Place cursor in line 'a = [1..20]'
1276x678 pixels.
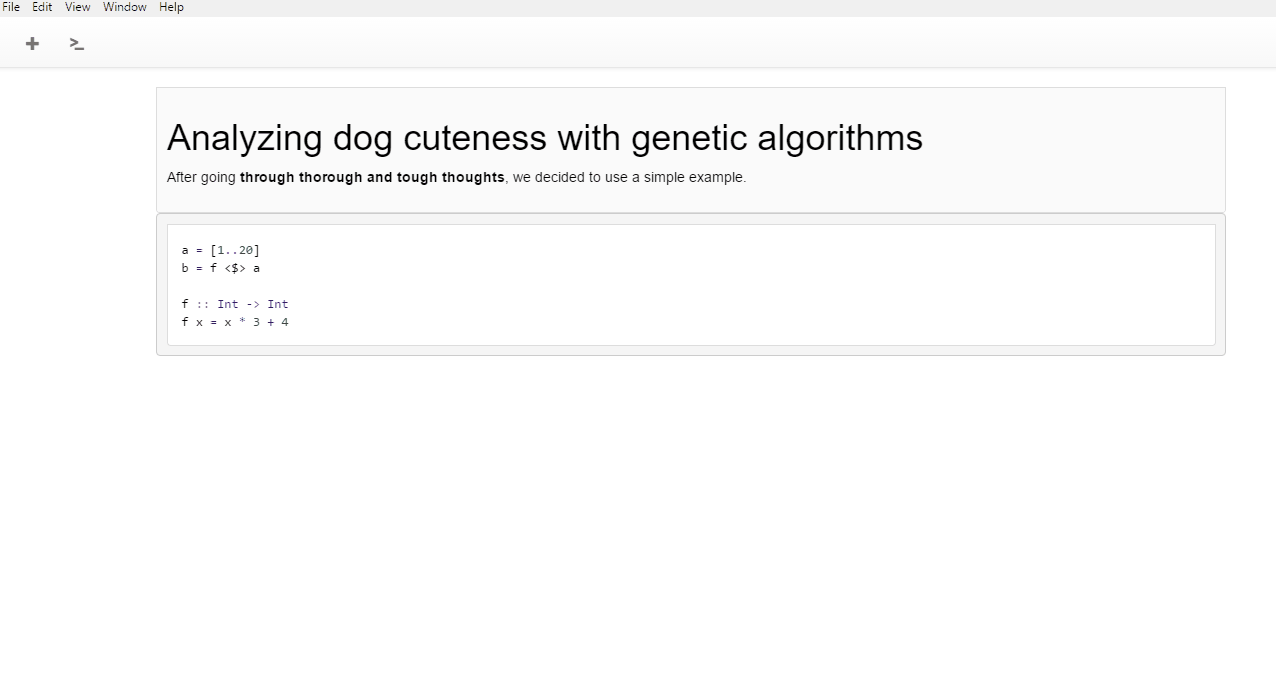(220, 250)
